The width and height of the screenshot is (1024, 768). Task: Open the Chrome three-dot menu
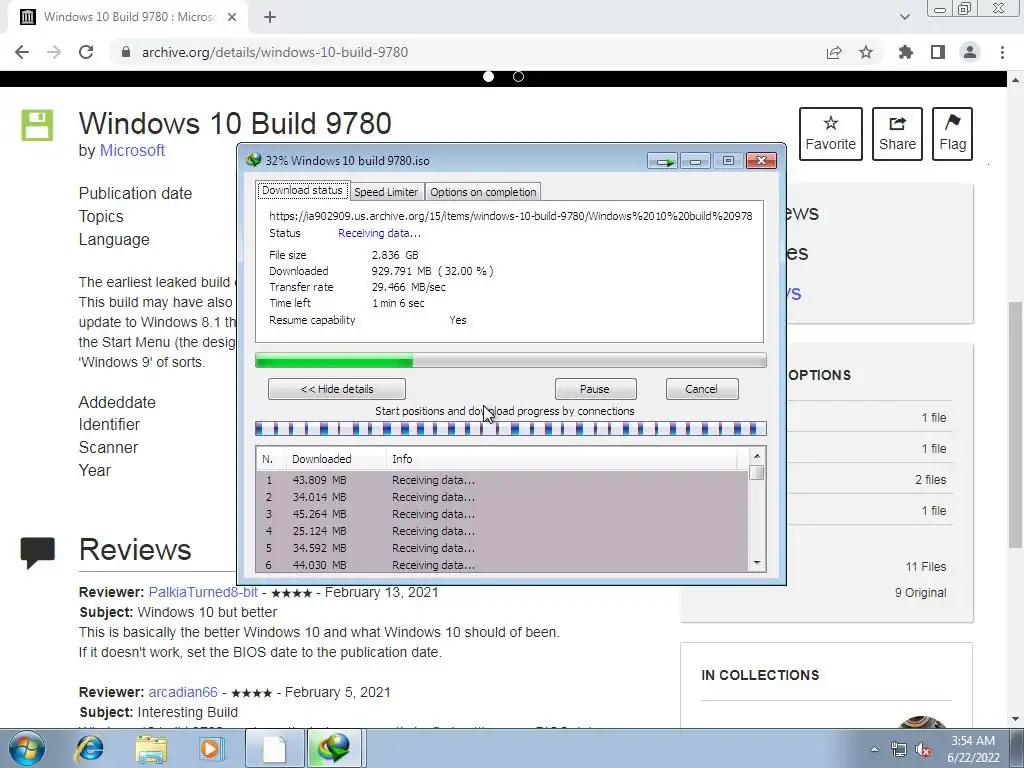click(x=1002, y=52)
